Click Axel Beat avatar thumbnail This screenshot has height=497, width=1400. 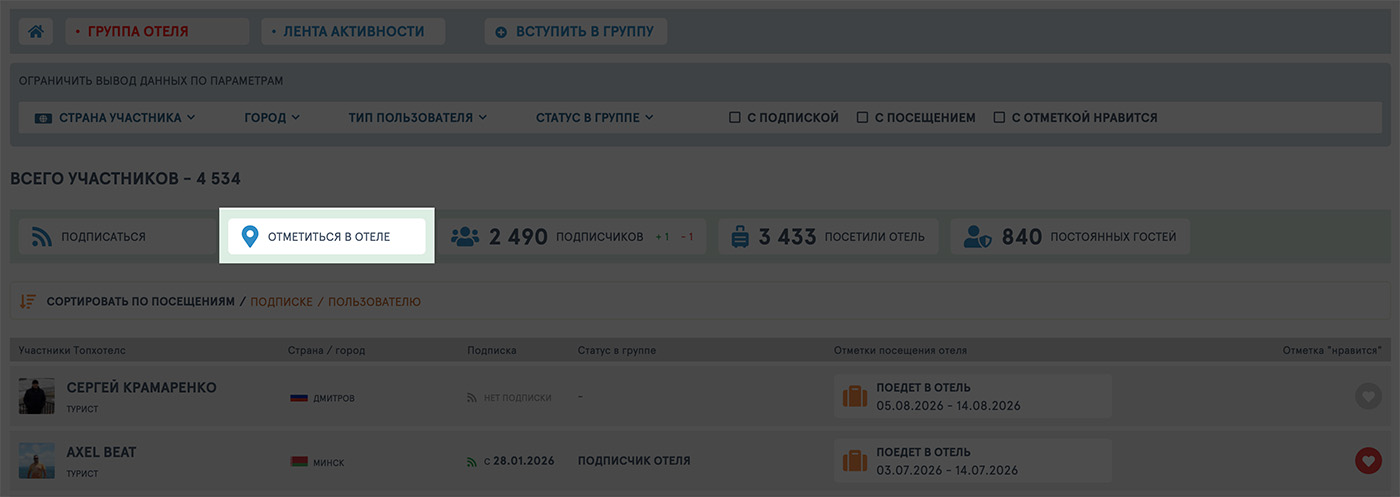(x=37, y=461)
